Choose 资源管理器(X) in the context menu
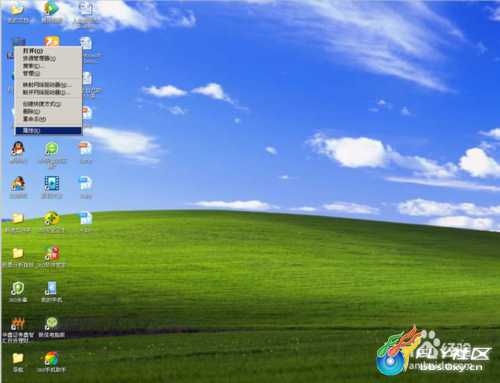 48,58
